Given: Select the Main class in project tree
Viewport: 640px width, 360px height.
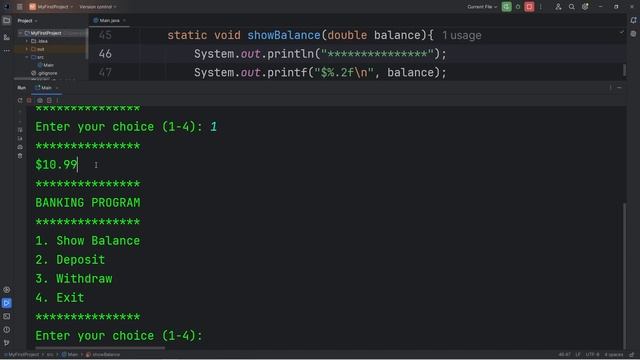Looking at the screenshot, I should point(46,65).
